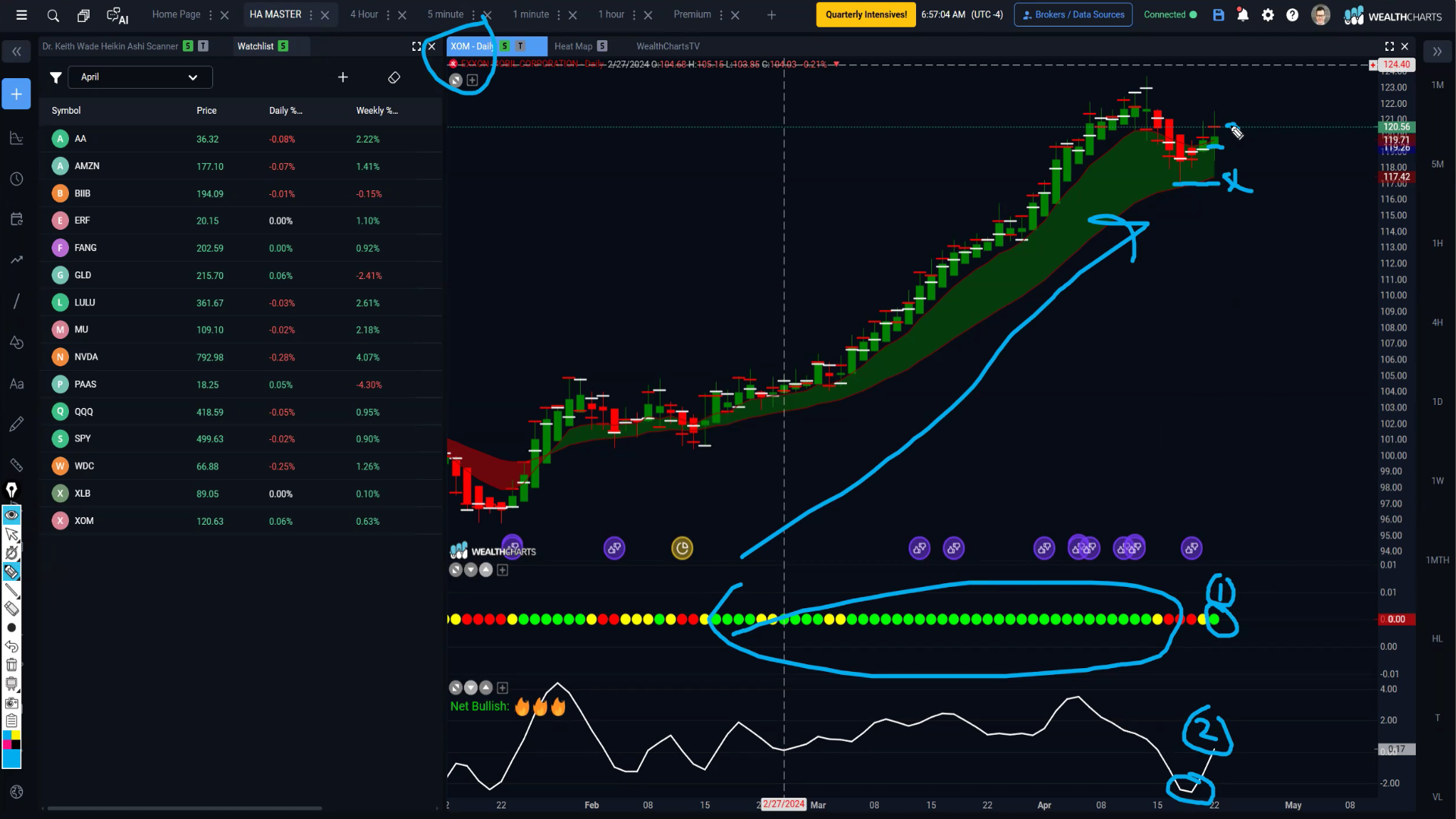Screen dimensions: 1456x819
Task: Open Brokers / Data Sources
Action: tap(1073, 14)
